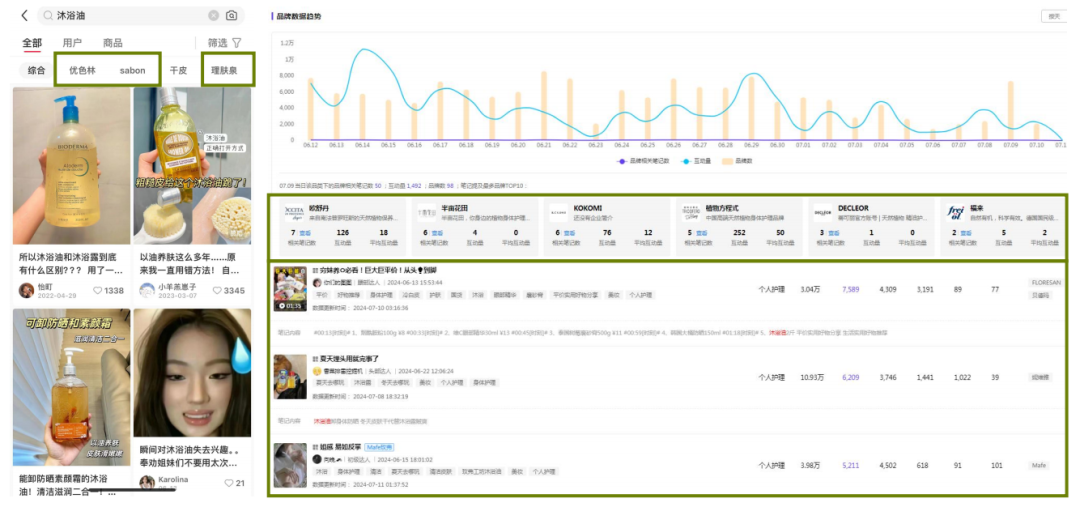Screen dimensions: 1080x507
Task: Open the DECLEOR brand logo
Action: 822,214
